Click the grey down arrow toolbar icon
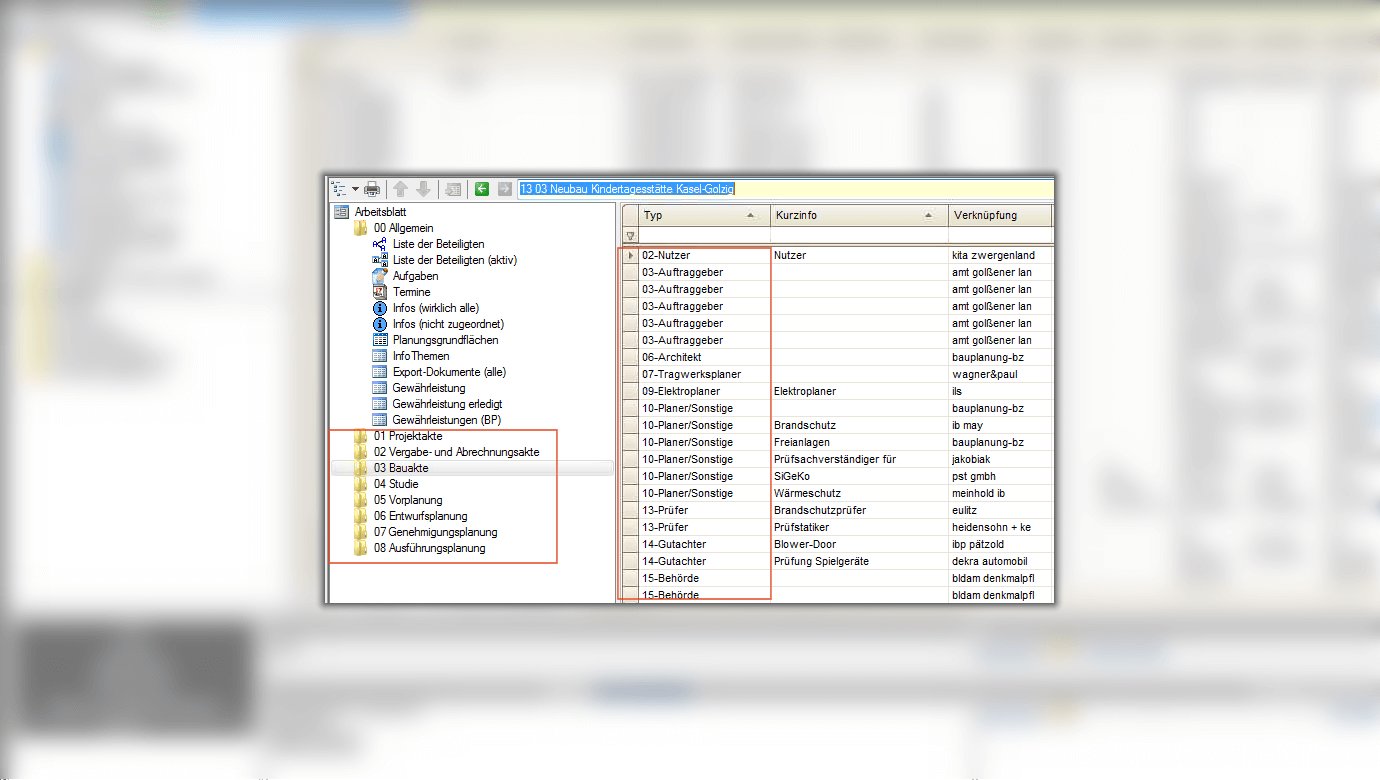Screen dimensions: 1380x780 point(423,189)
